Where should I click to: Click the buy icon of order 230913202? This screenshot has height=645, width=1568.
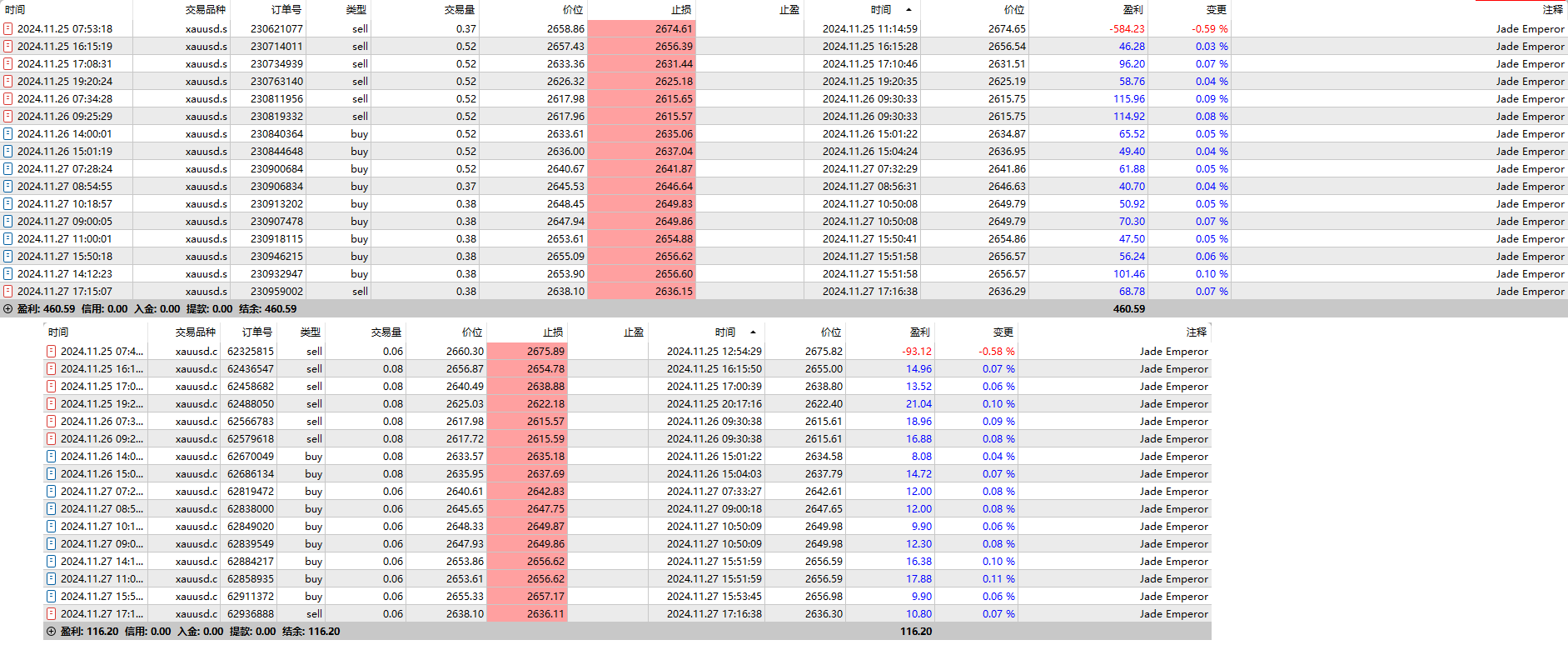(x=8, y=203)
